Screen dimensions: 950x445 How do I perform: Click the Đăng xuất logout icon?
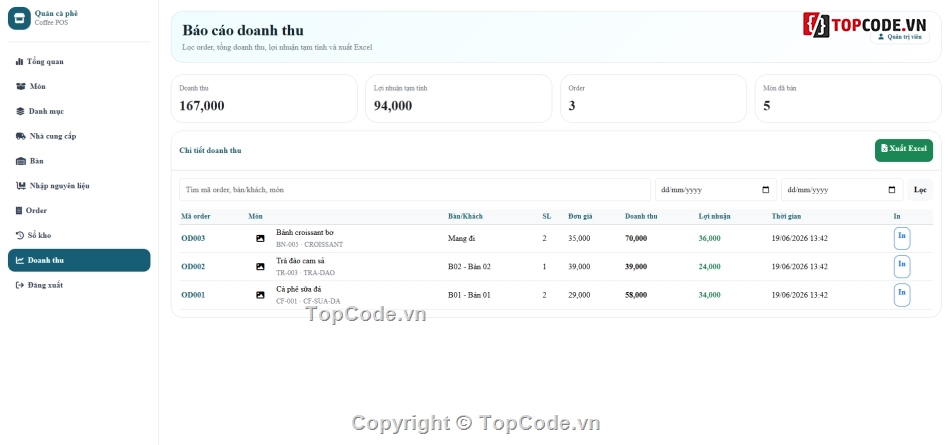(x=19, y=285)
